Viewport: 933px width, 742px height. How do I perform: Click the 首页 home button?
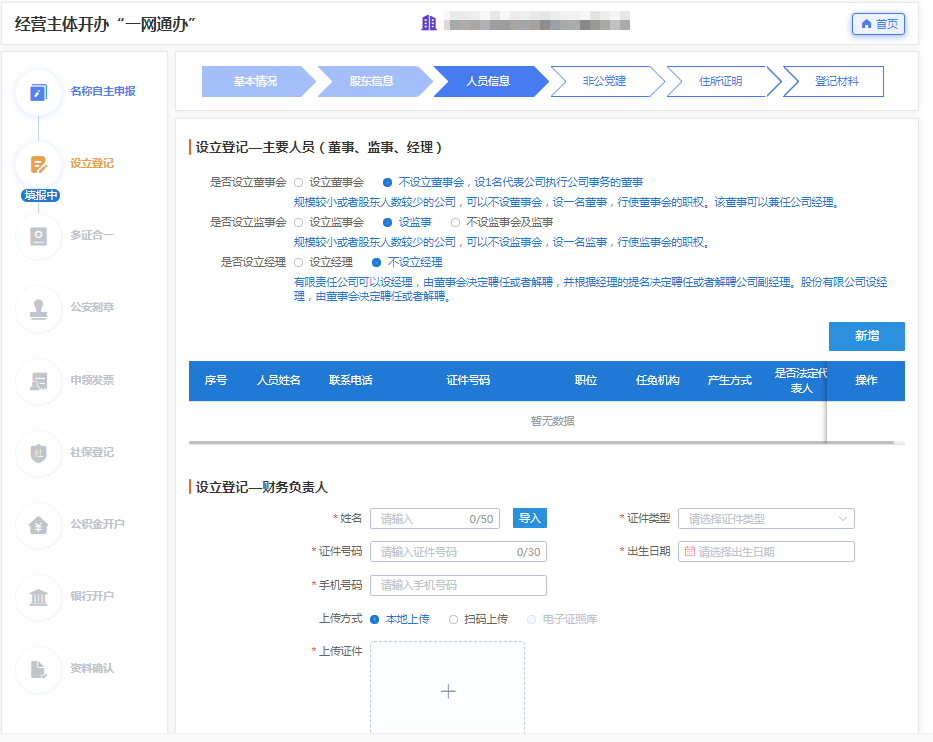(878, 24)
